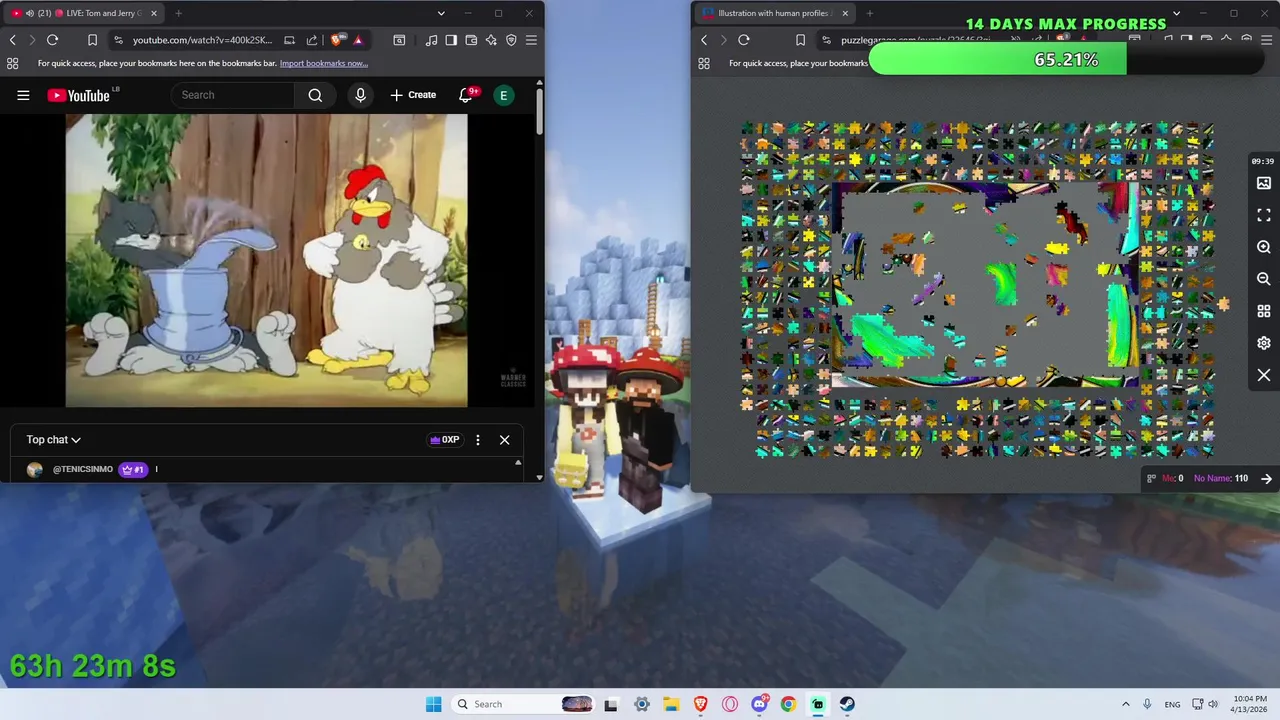
Task: Click the taskbar Search box
Action: (x=524, y=704)
